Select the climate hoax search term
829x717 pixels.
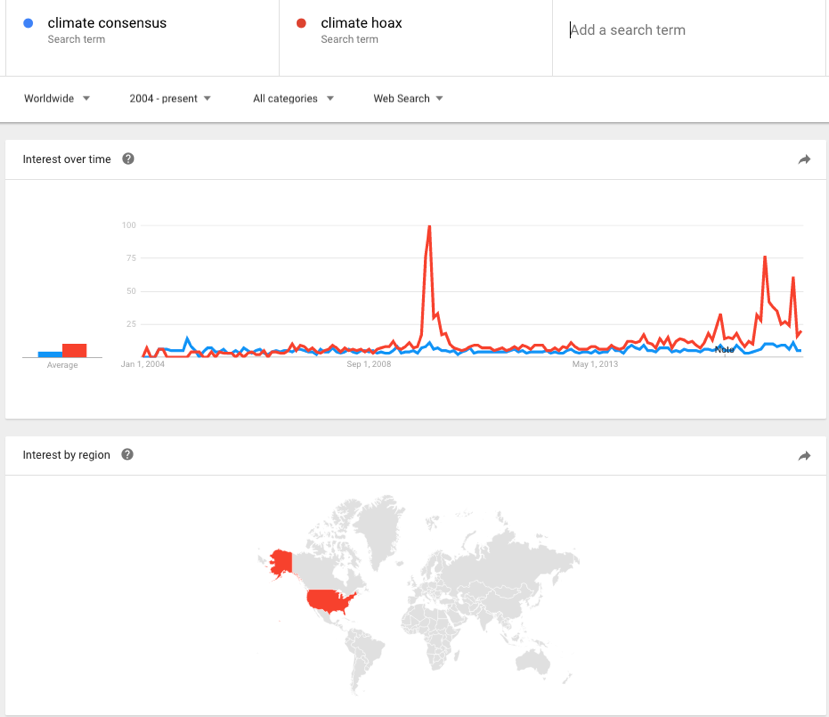click(x=361, y=23)
